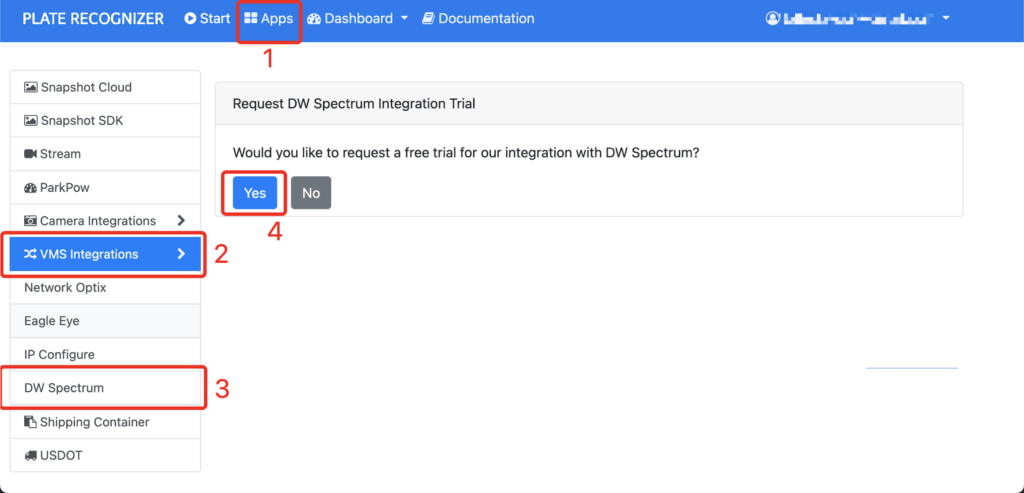Image resolution: width=1024 pixels, height=493 pixels.
Task: Expand Camera Integrations chevron
Action: 182,221
